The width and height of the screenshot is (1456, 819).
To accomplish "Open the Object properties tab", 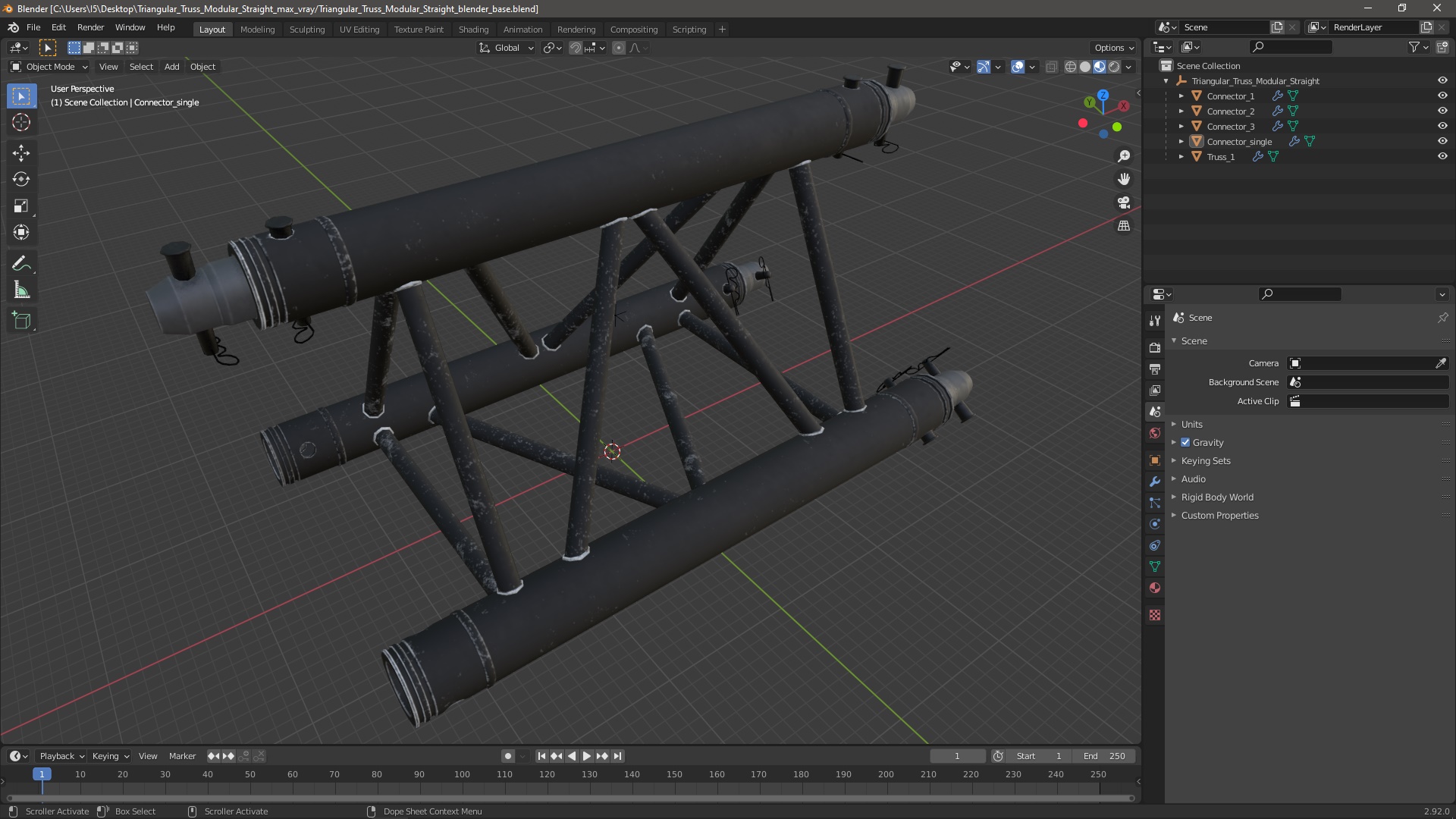I will coord(1155,460).
